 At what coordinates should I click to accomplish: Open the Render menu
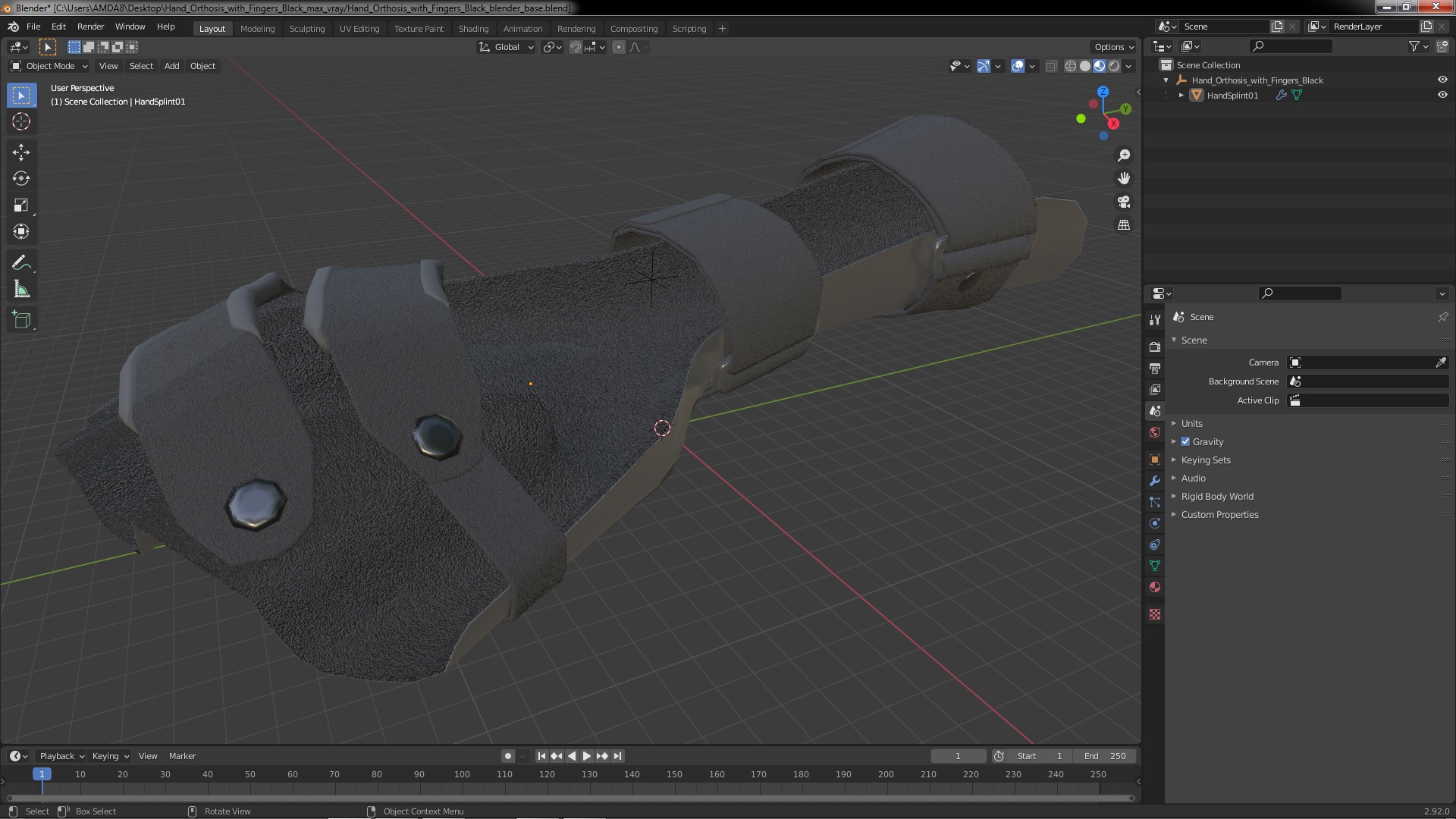(90, 27)
